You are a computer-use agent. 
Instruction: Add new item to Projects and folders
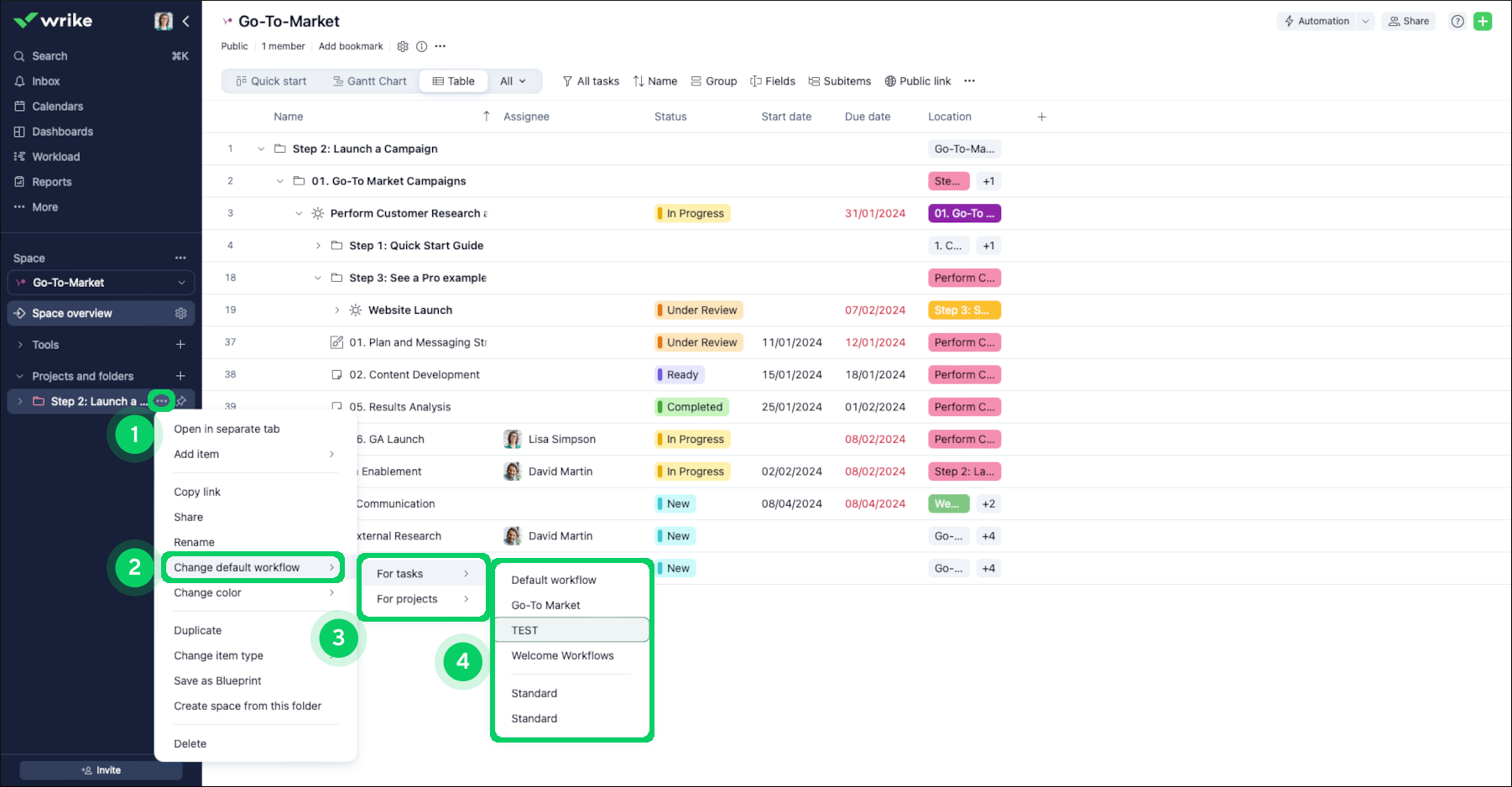(180, 376)
